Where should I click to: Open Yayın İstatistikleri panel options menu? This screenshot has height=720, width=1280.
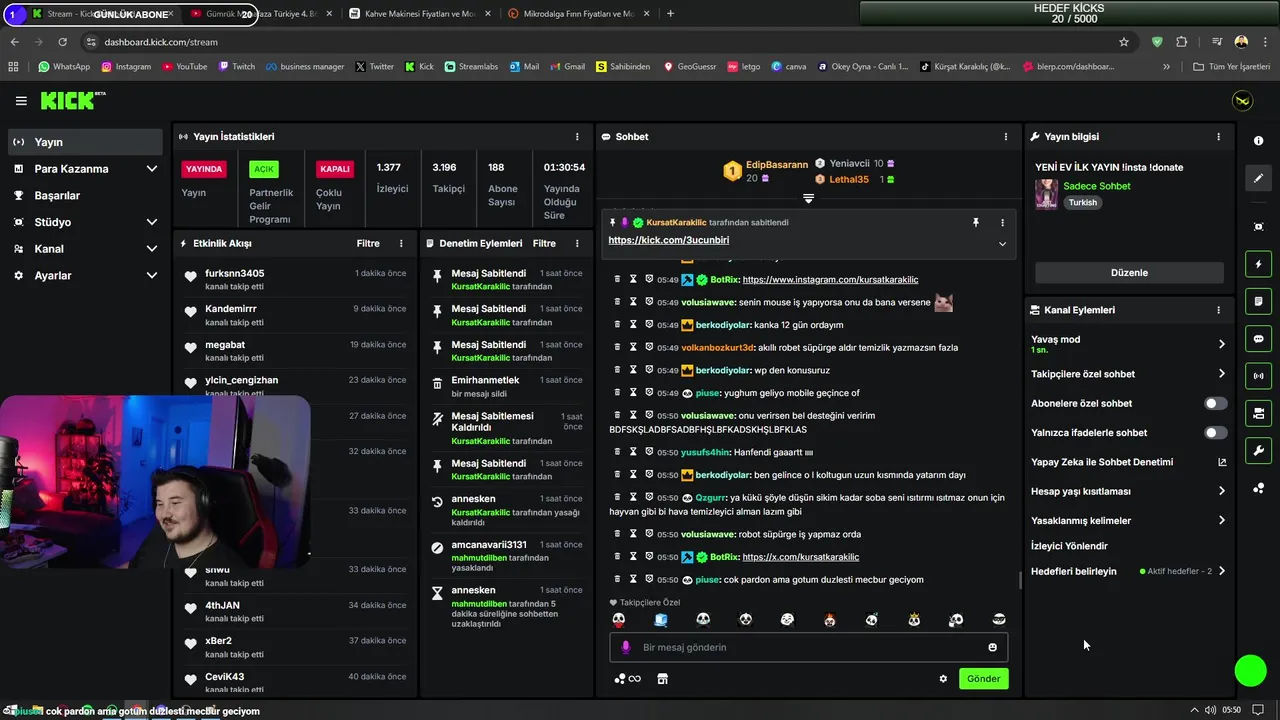tap(577, 136)
